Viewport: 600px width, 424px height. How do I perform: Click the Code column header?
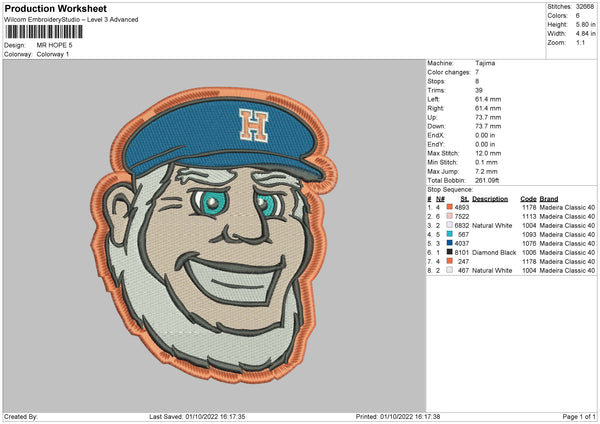(528, 198)
